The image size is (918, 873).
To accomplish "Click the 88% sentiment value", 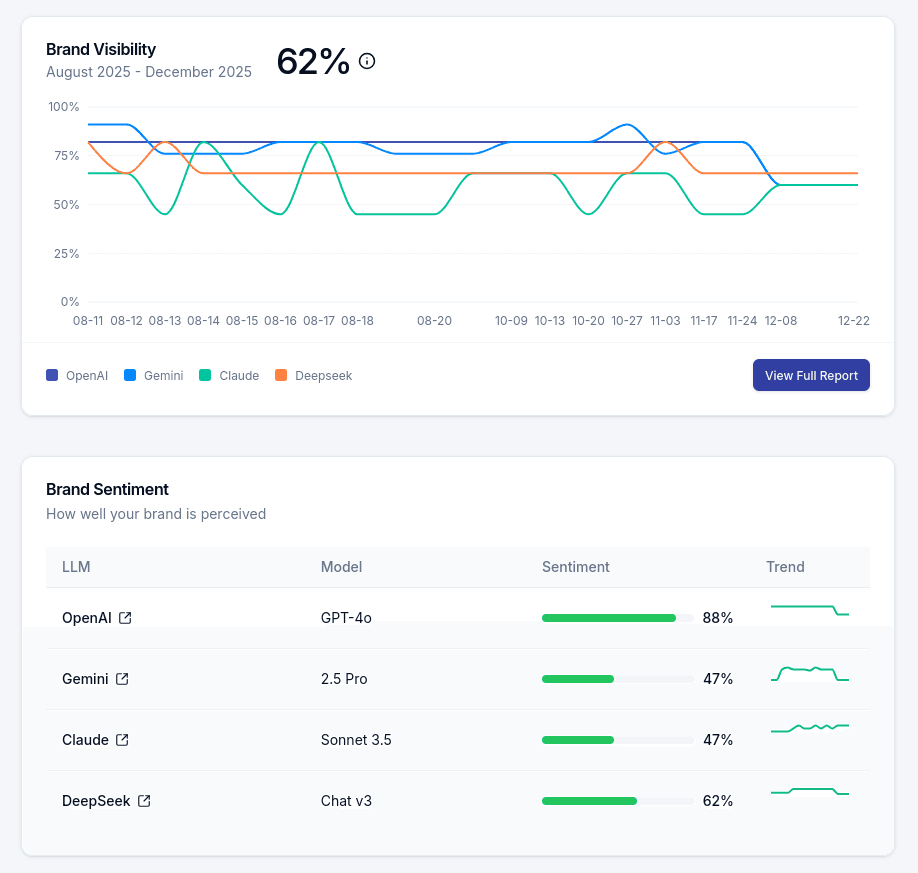I will coord(718,618).
